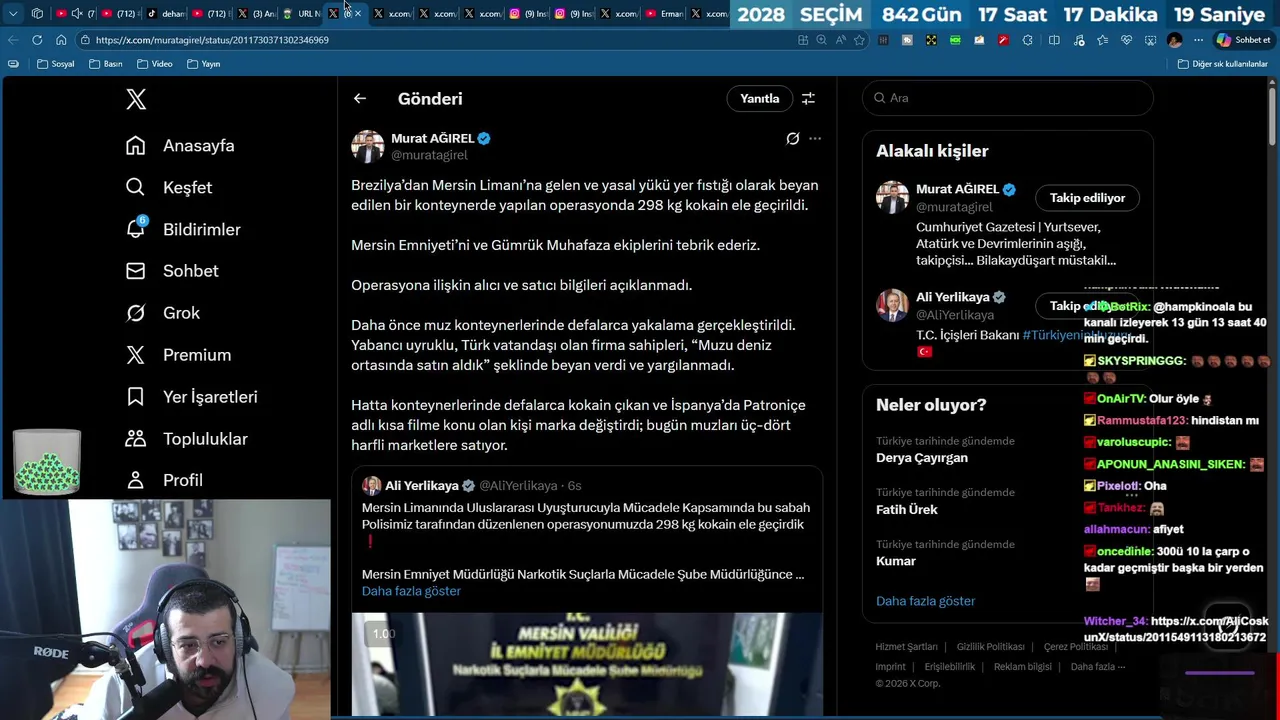Show more trends via Daha fazla göster
The height and width of the screenshot is (720, 1280).
(925, 601)
